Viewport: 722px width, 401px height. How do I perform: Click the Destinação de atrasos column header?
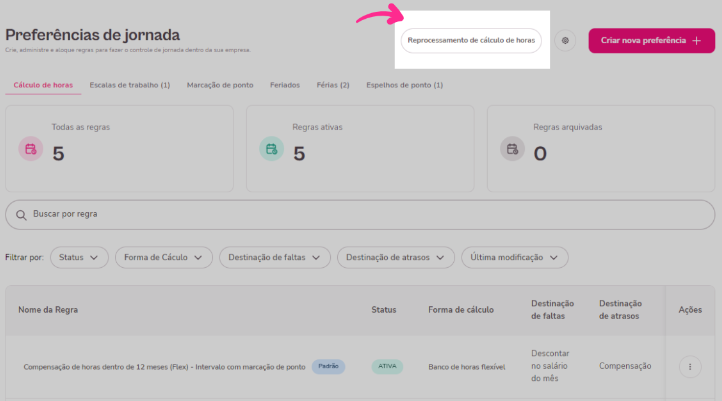pyautogui.click(x=621, y=310)
